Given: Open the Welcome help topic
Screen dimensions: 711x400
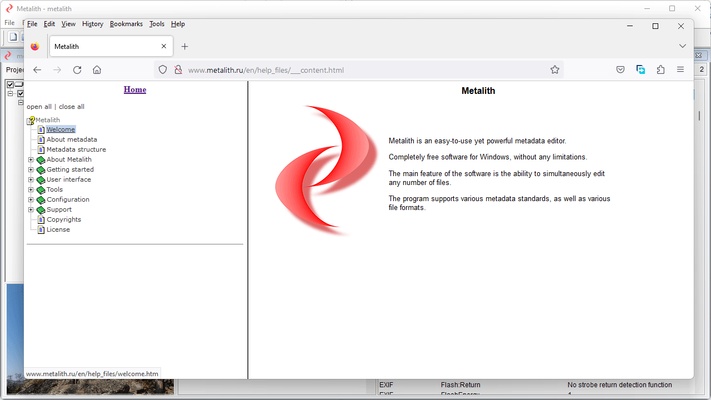Looking at the screenshot, I should 61,130.
